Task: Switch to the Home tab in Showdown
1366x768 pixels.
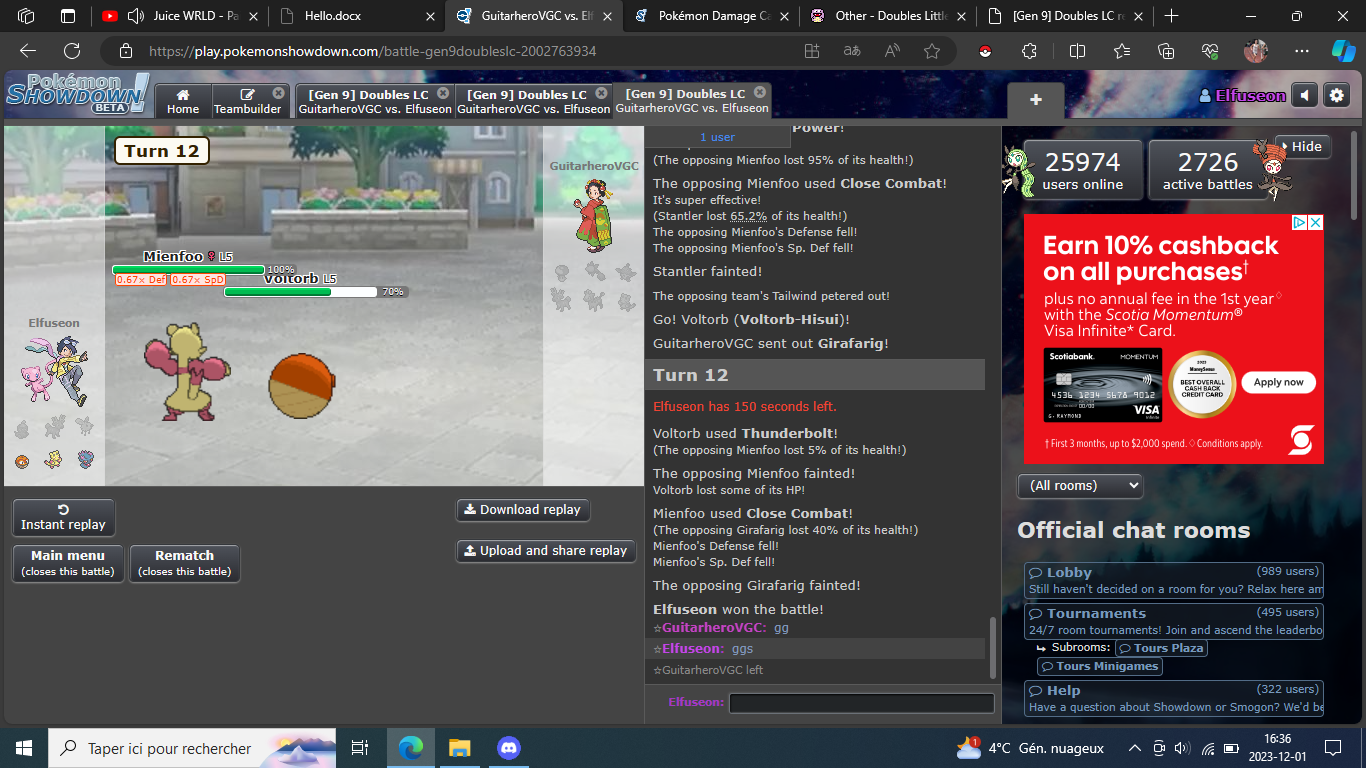Action: pos(183,101)
